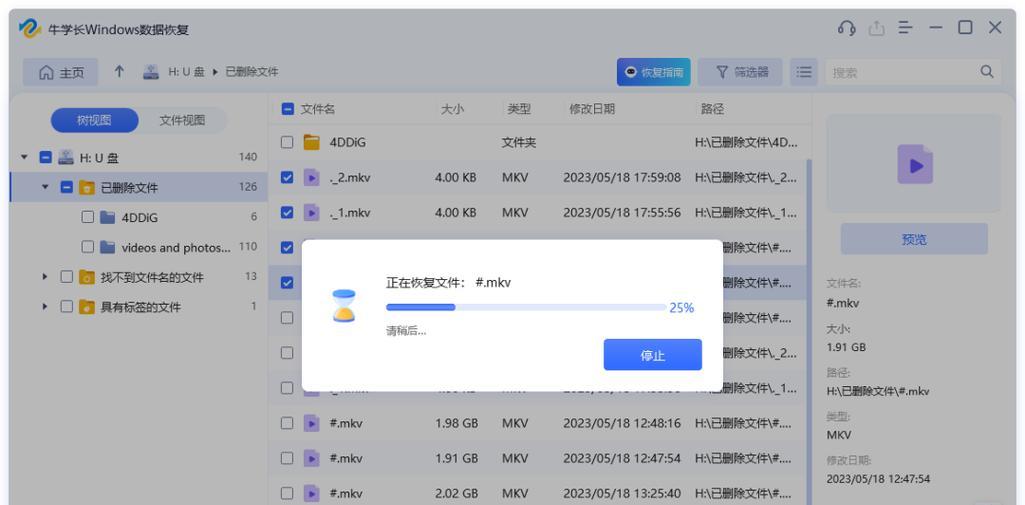Sort by 大小 column header
The width and height of the screenshot is (1025, 505).
pos(452,109)
